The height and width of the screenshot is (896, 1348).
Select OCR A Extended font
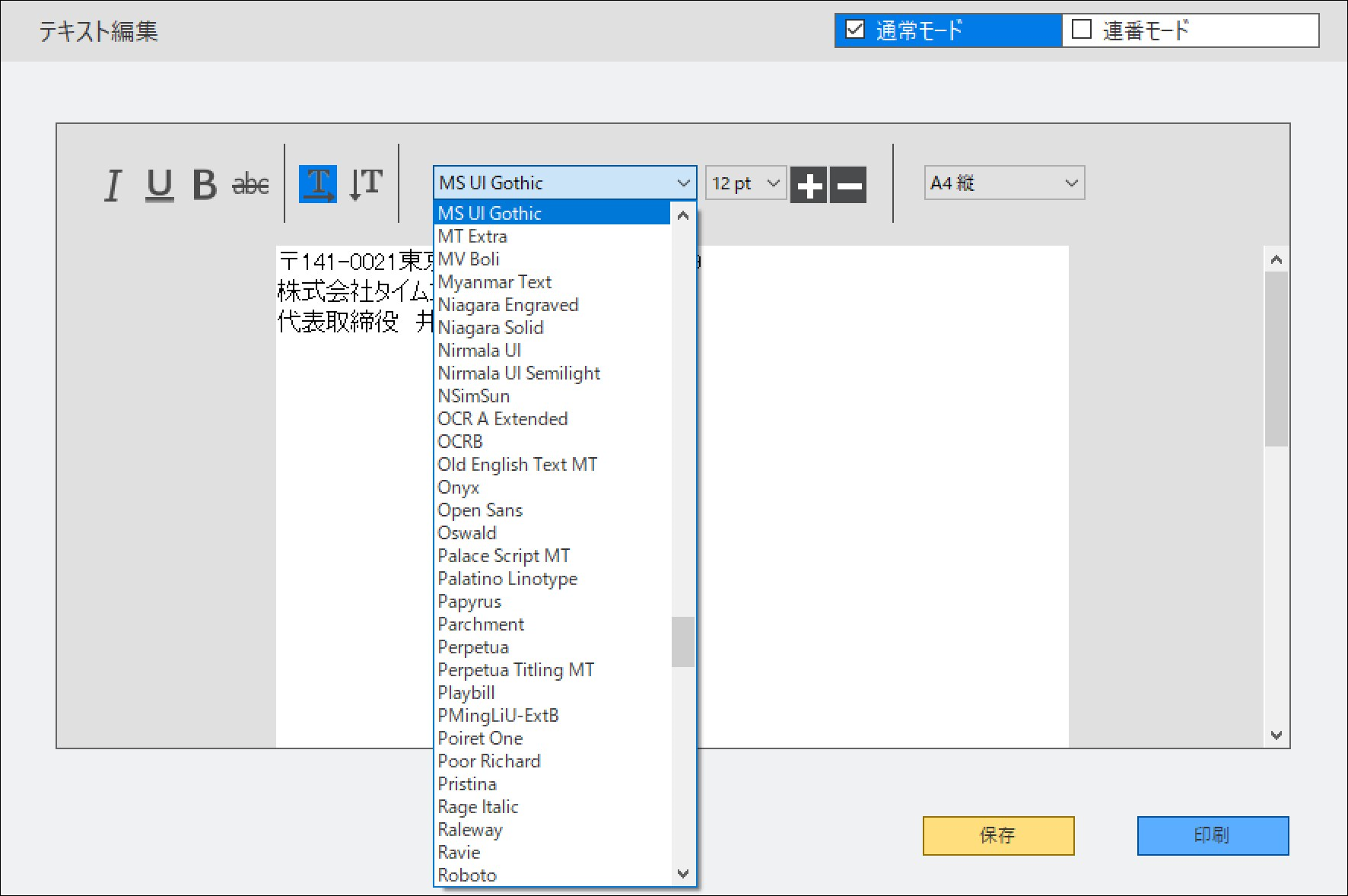553,418
